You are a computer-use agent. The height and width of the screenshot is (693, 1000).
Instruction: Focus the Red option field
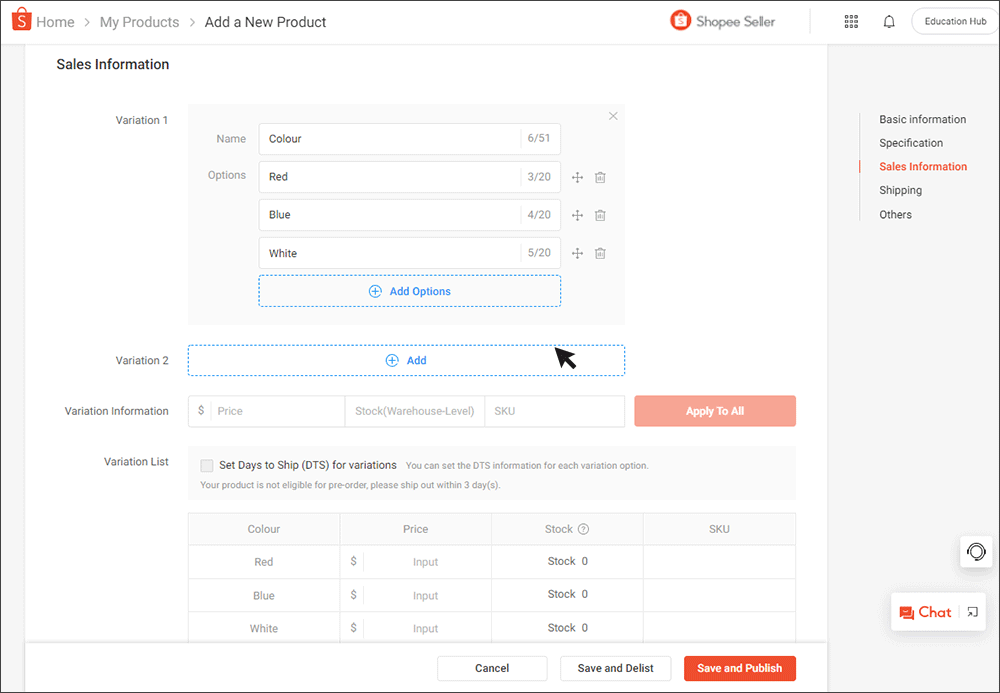(409, 177)
